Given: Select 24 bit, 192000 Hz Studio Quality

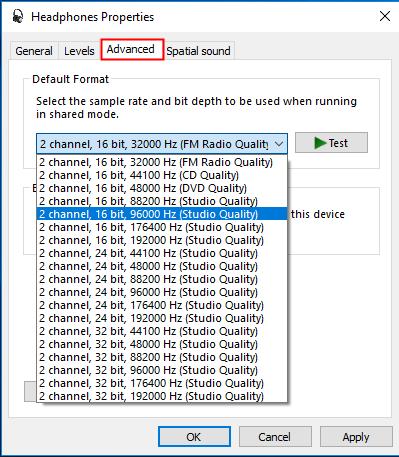Looking at the screenshot, I should (x=162, y=318).
